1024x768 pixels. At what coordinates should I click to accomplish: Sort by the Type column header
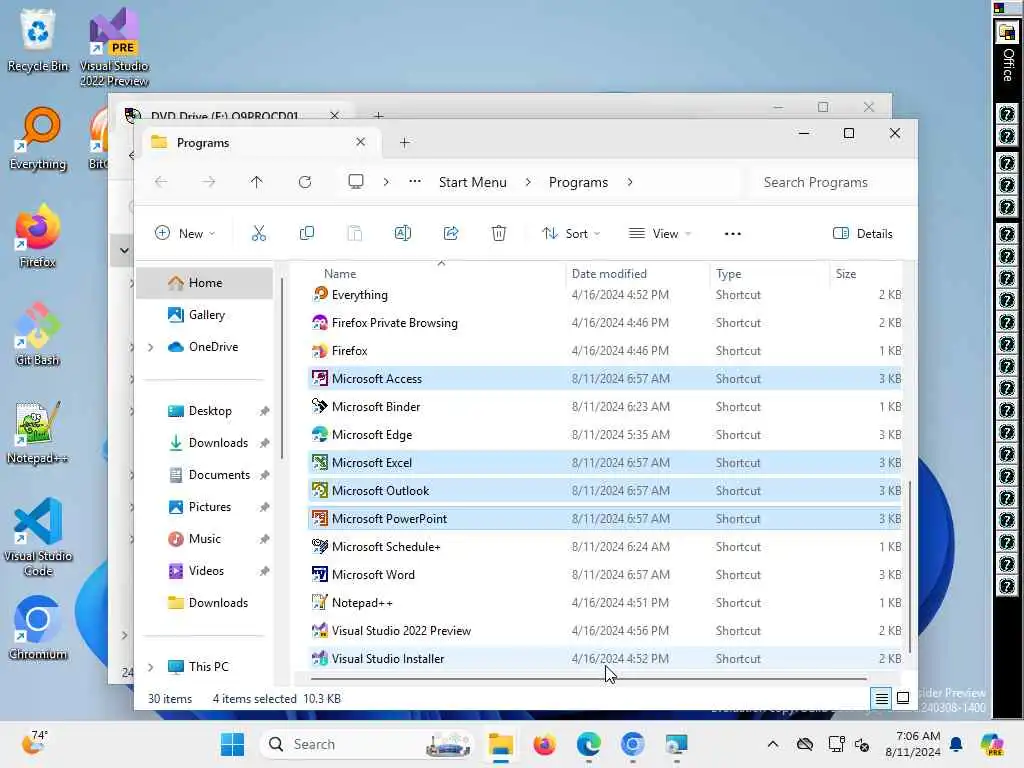coord(769,274)
